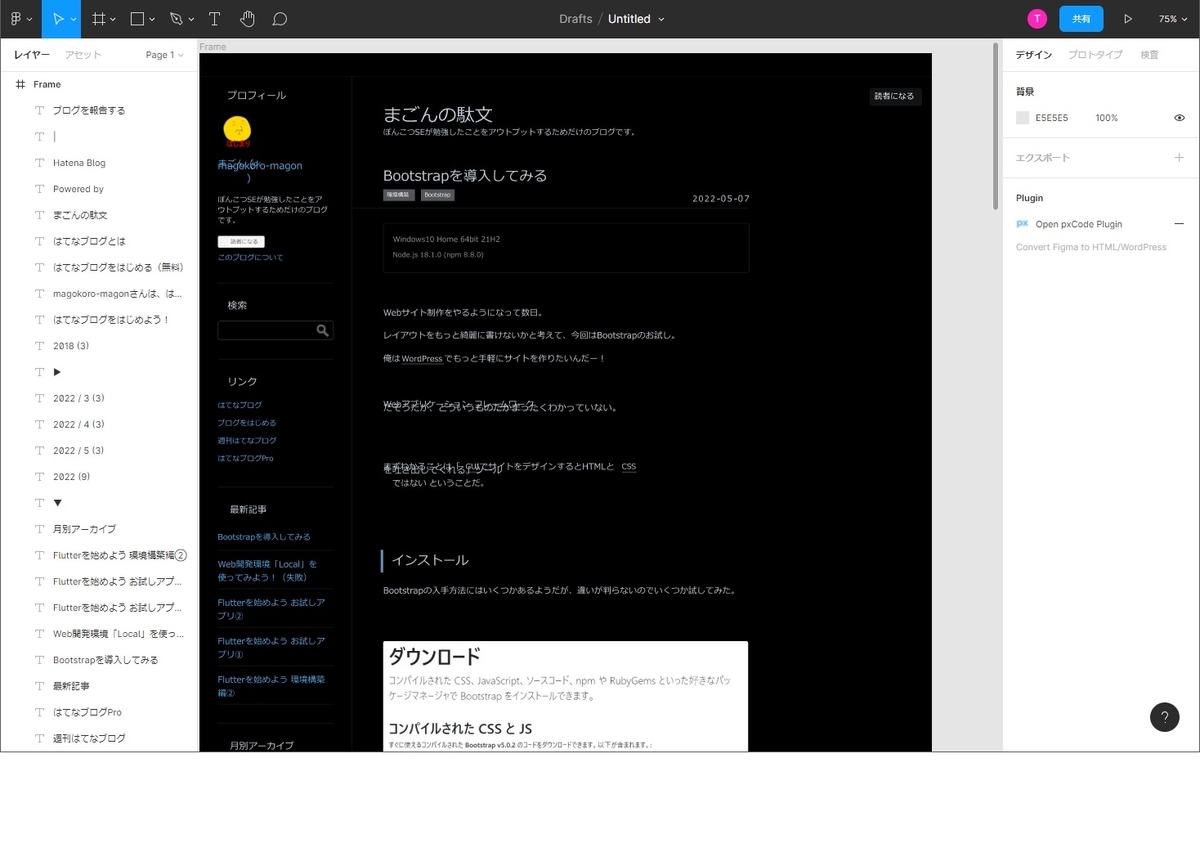
Task: Select the 最新記事 layer
Action: [100, 686]
